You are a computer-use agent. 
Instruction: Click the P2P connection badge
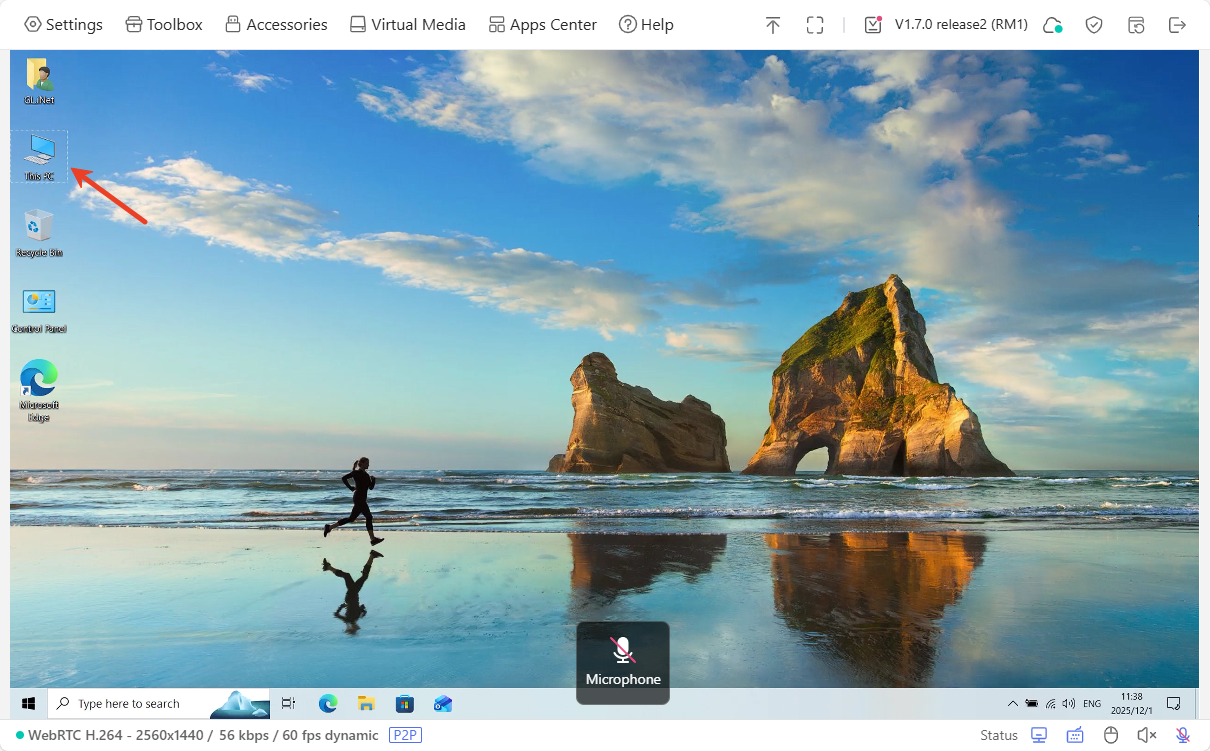click(404, 735)
